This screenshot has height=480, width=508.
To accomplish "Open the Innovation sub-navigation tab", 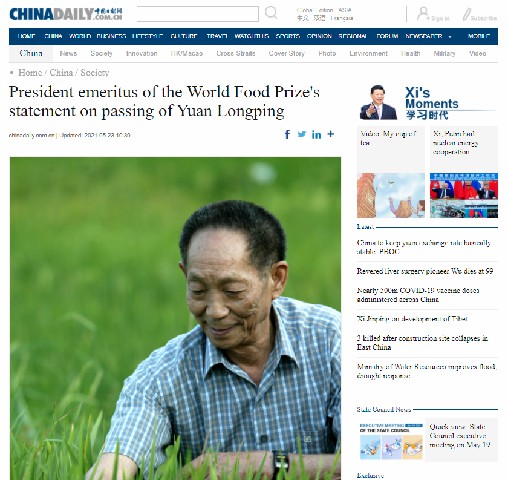I will point(141,53).
